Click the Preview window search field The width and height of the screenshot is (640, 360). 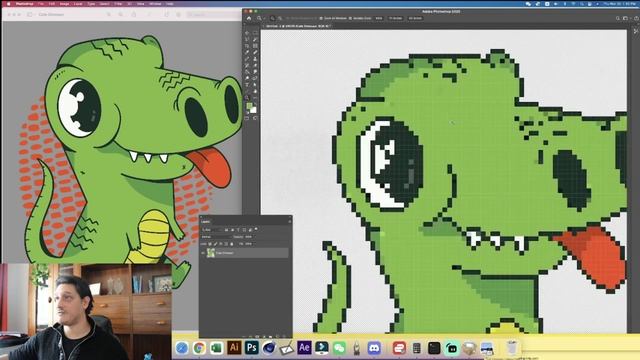point(213,15)
